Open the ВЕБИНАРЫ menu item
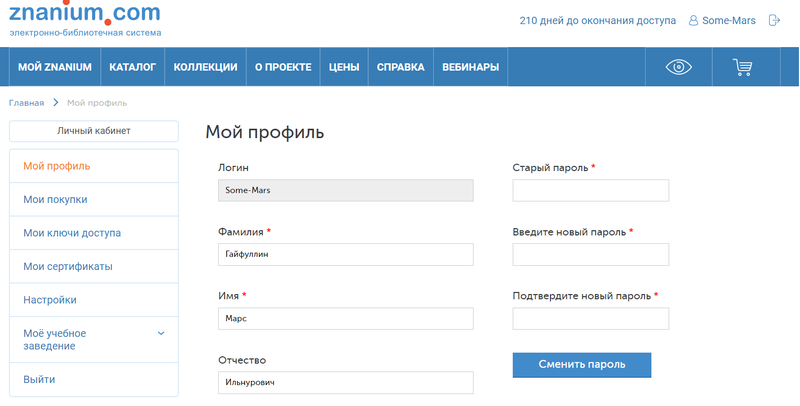The image size is (800, 406). click(x=470, y=68)
